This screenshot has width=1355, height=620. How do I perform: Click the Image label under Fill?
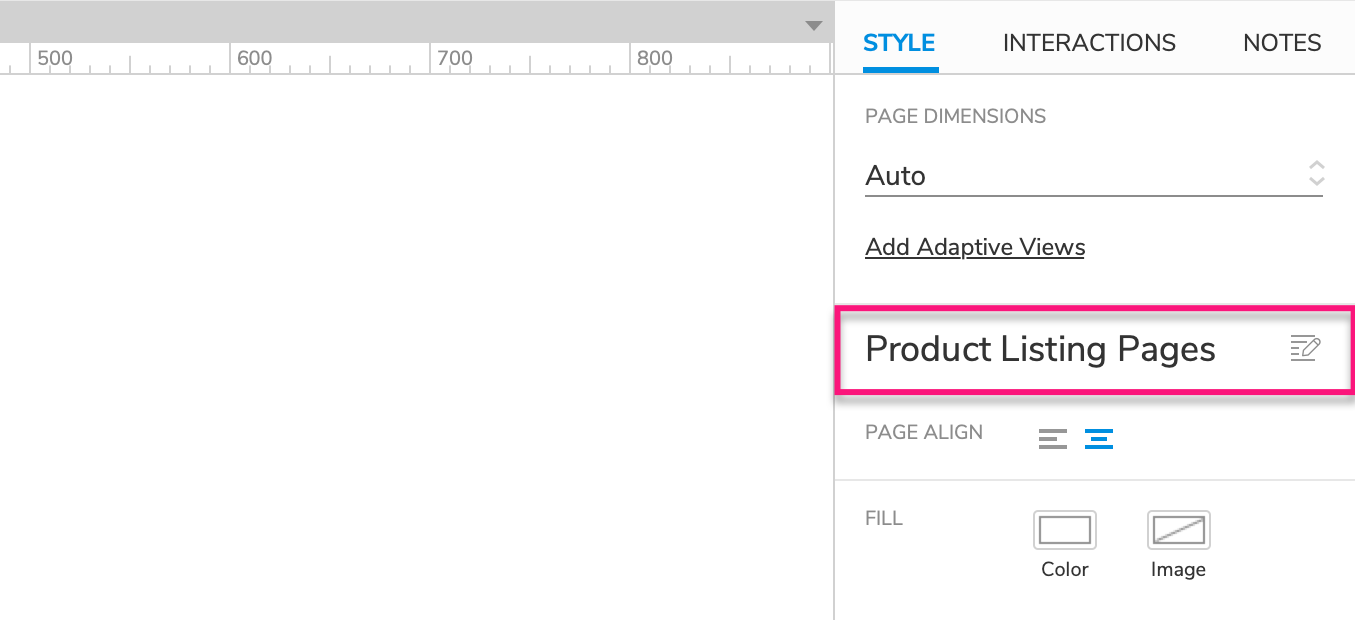click(x=1178, y=569)
